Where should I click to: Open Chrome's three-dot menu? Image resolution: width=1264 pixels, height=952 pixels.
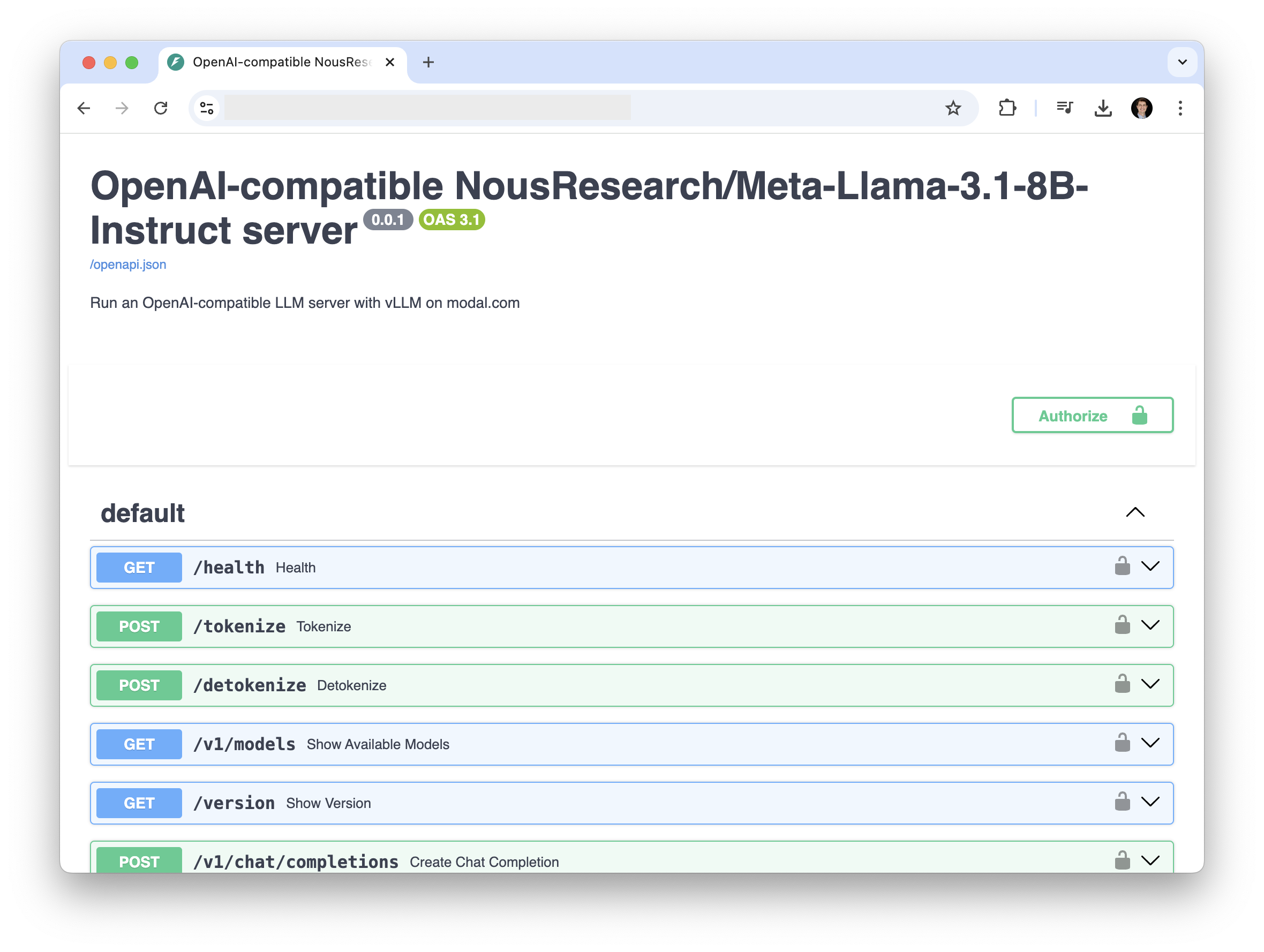point(1180,108)
